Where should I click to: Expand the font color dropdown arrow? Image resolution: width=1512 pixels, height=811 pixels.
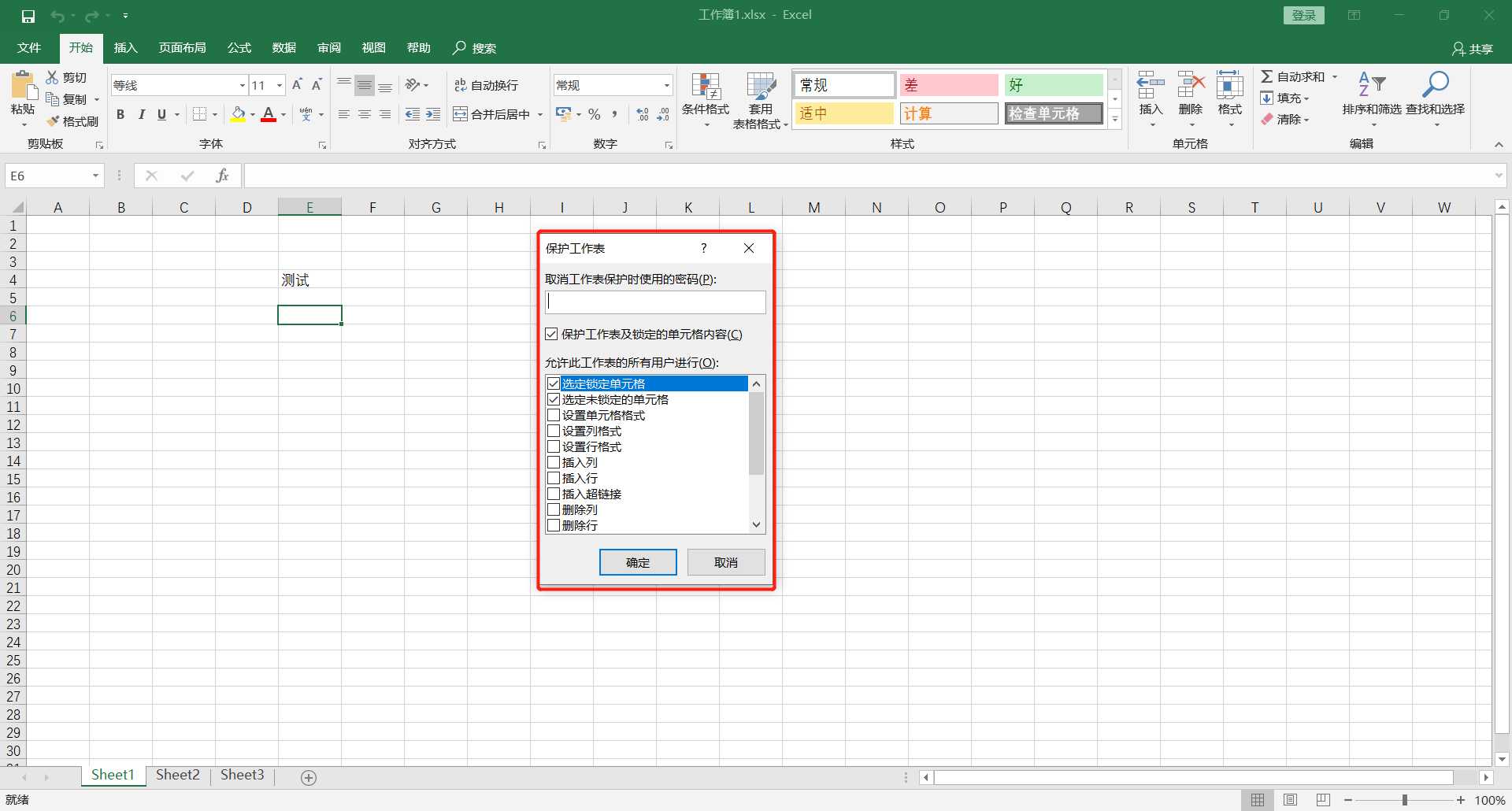283,115
